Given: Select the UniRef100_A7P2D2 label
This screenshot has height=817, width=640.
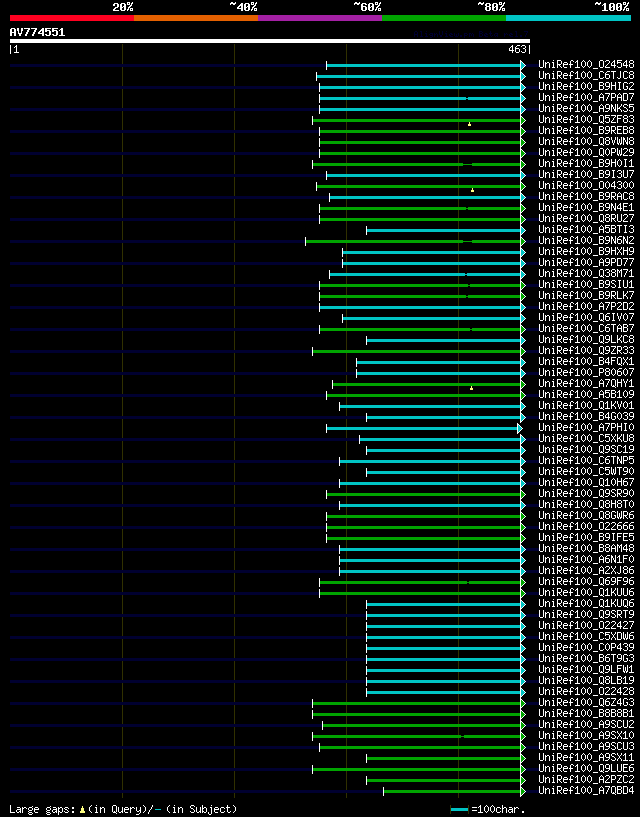Looking at the screenshot, I should point(586,306).
